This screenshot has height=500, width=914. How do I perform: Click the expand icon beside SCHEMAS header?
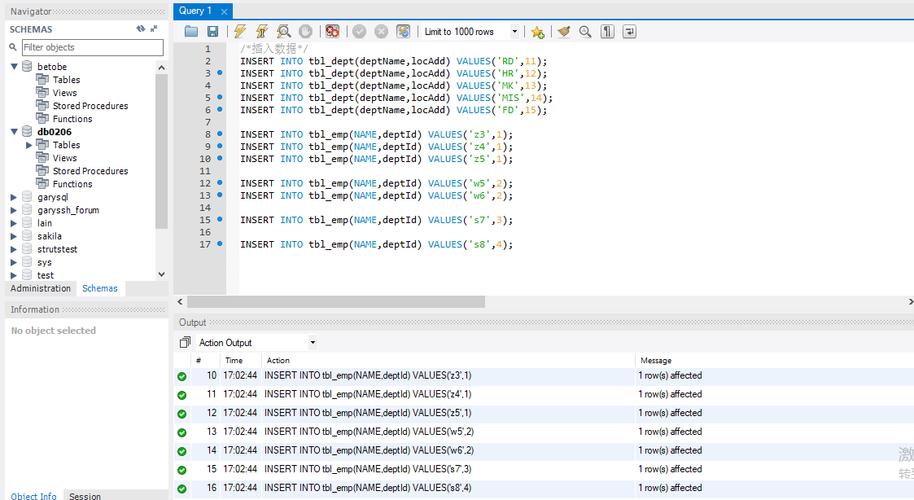[x=154, y=29]
